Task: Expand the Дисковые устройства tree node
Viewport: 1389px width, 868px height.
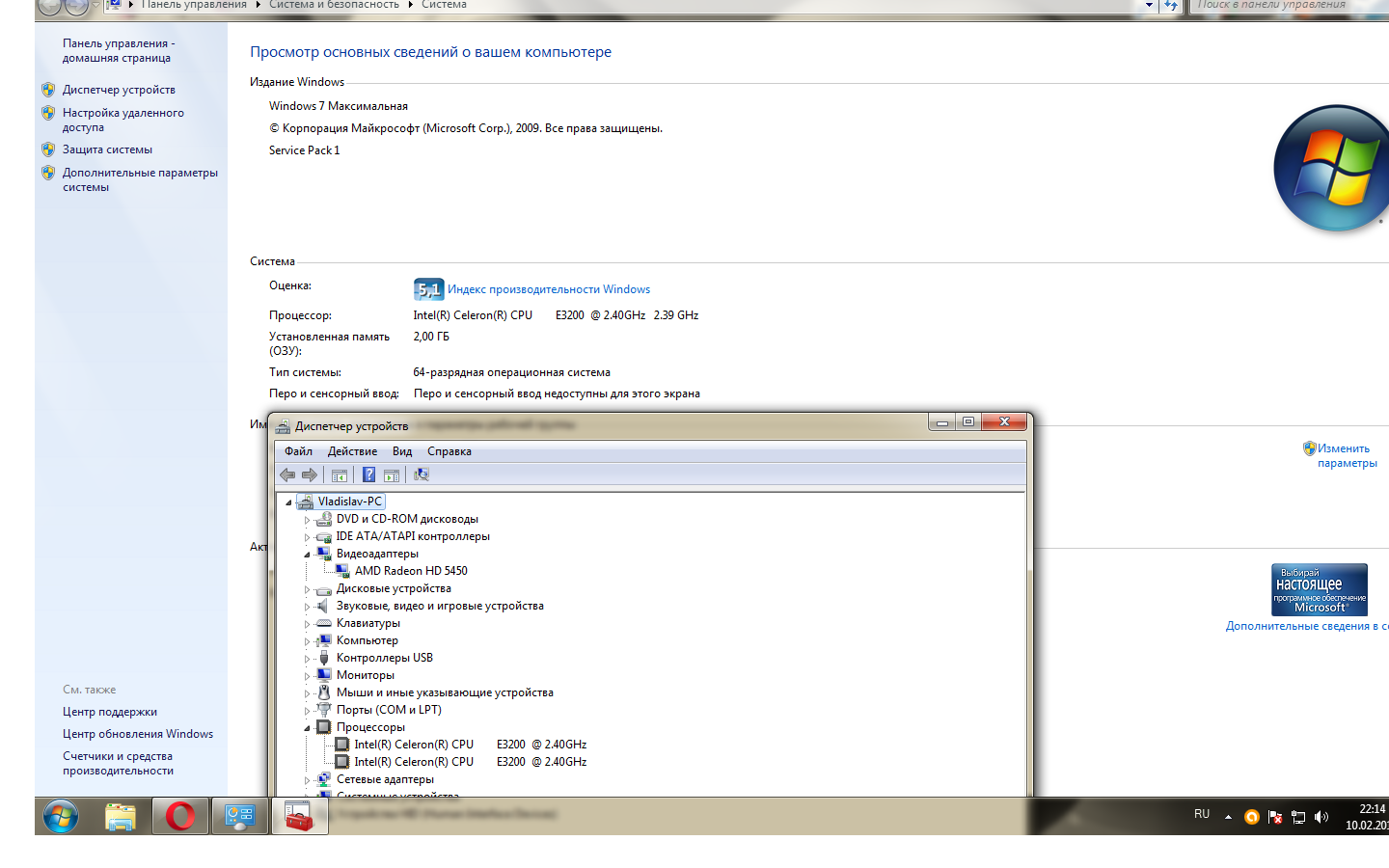Action: pos(308,589)
